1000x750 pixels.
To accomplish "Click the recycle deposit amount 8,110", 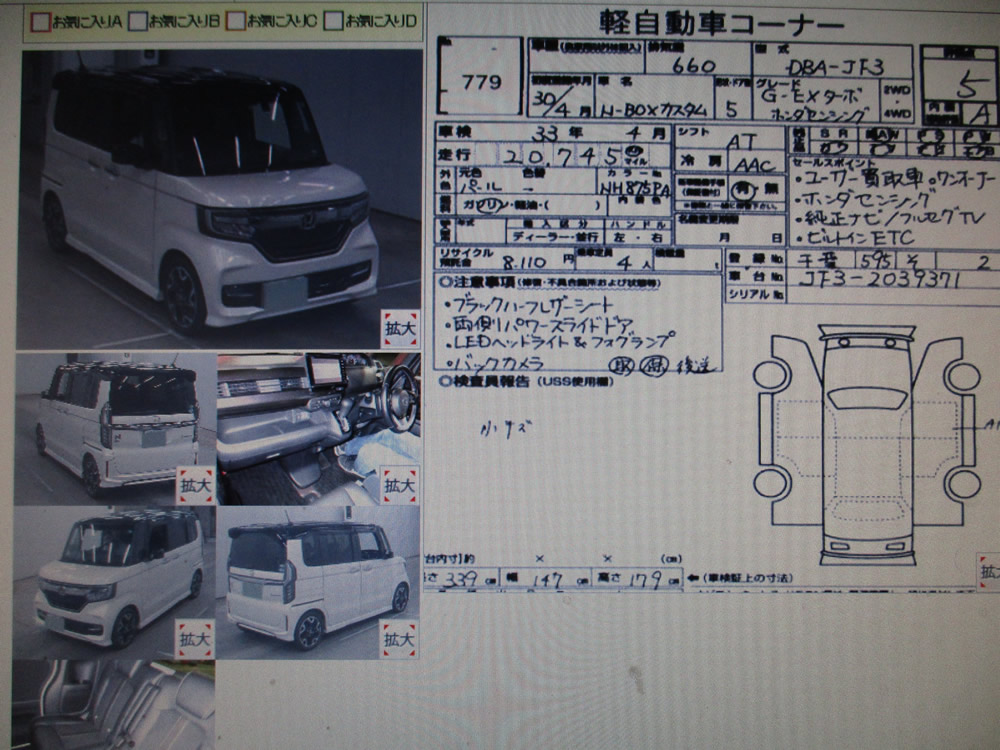I will [x=524, y=261].
